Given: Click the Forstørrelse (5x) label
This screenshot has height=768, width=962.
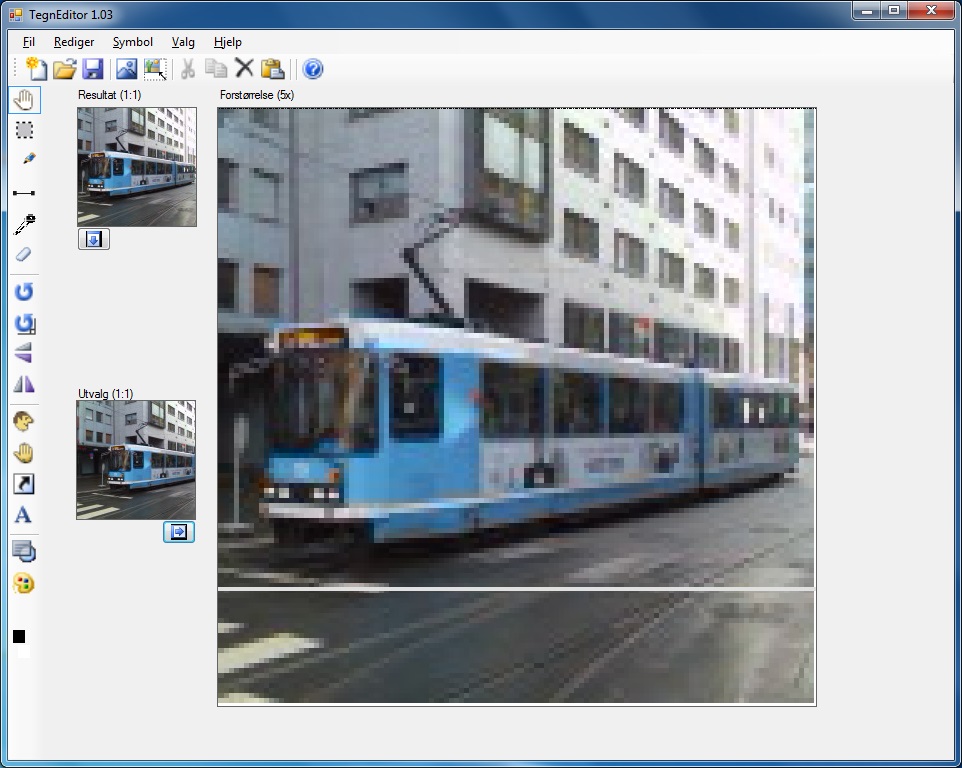Looking at the screenshot, I should 257,95.
